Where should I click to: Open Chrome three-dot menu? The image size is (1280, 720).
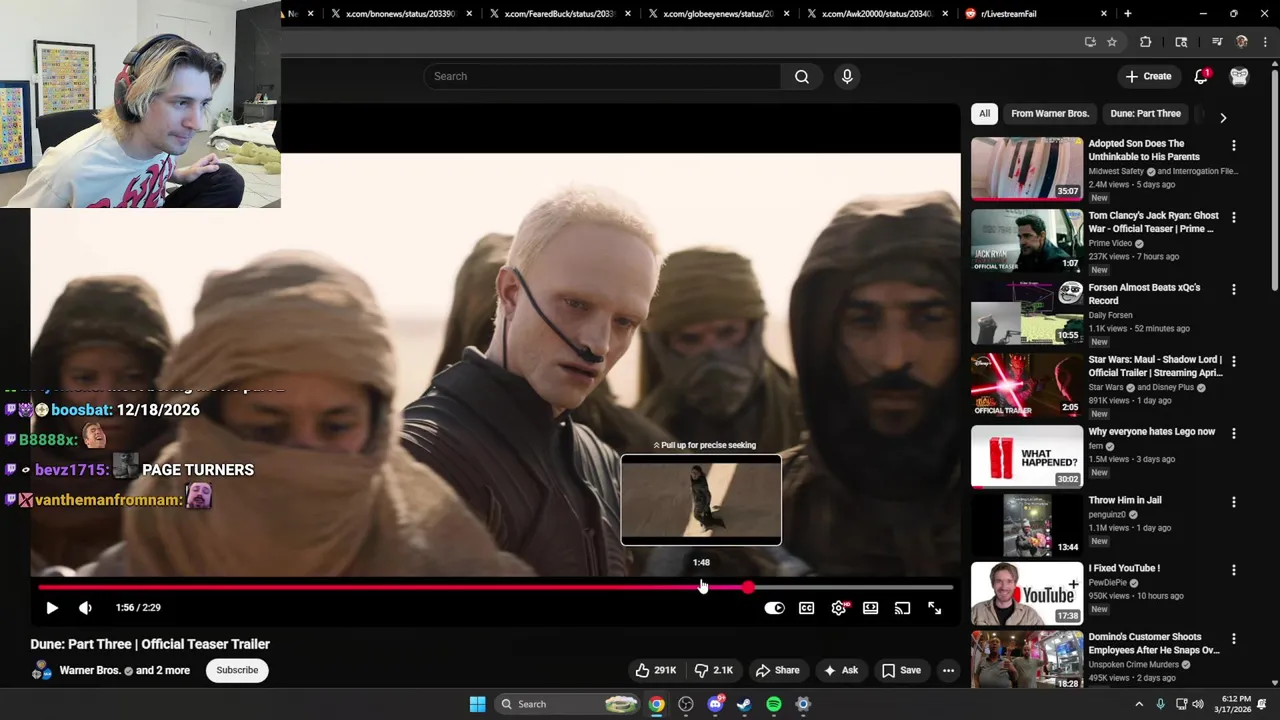[1265, 42]
